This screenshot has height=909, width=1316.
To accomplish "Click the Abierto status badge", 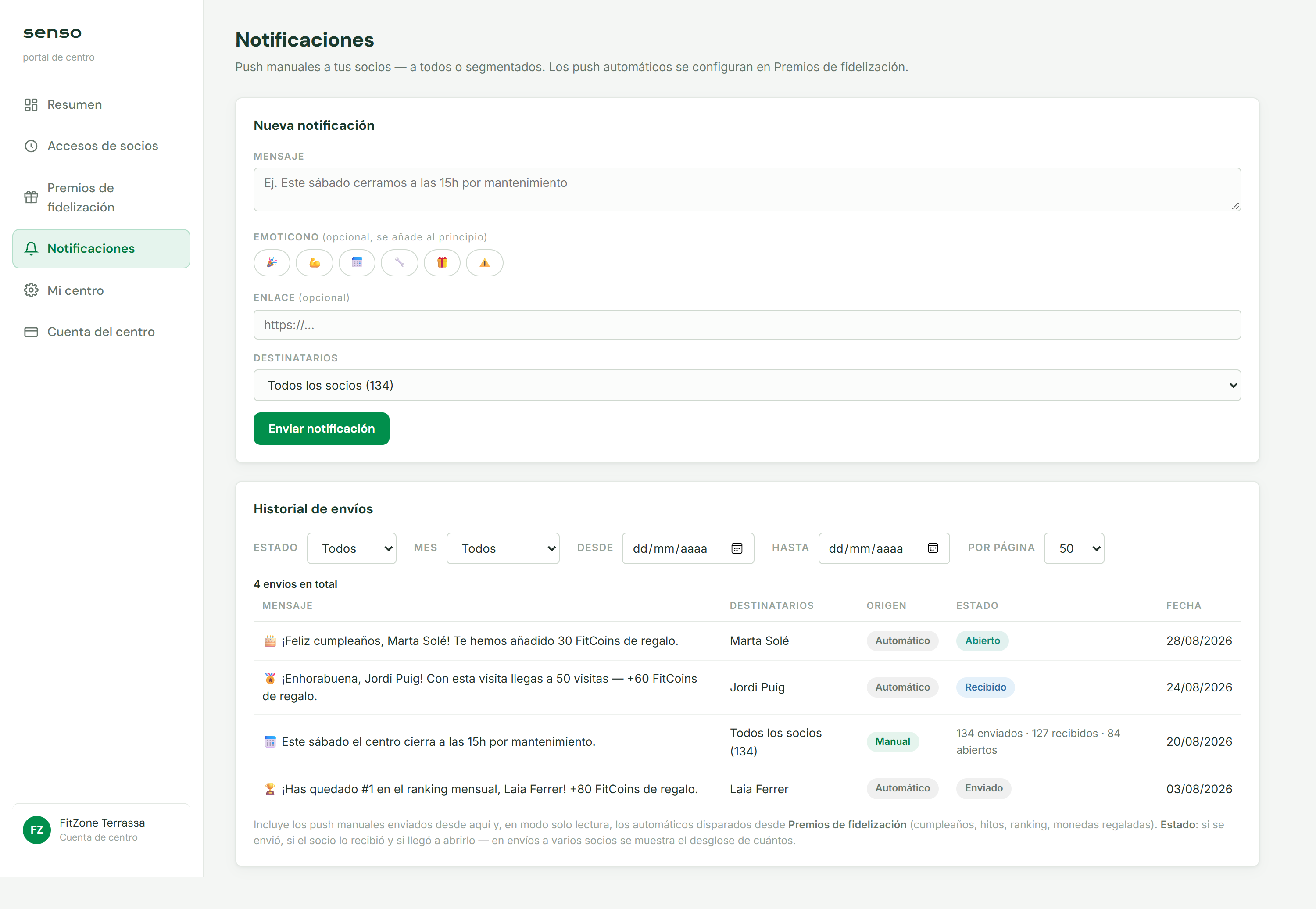I will (982, 641).
